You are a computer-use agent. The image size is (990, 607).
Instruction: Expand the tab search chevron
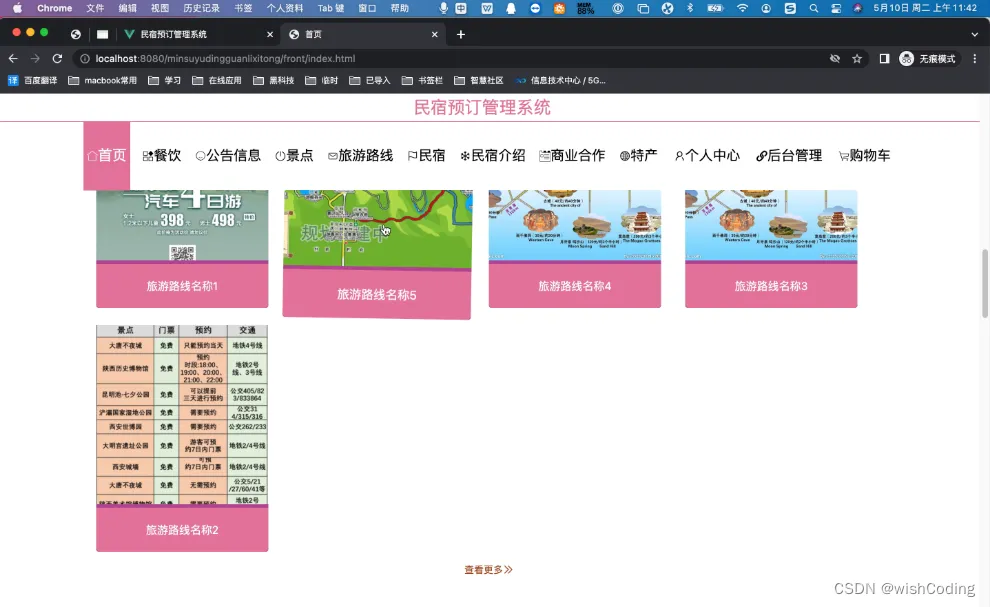(975, 34)
